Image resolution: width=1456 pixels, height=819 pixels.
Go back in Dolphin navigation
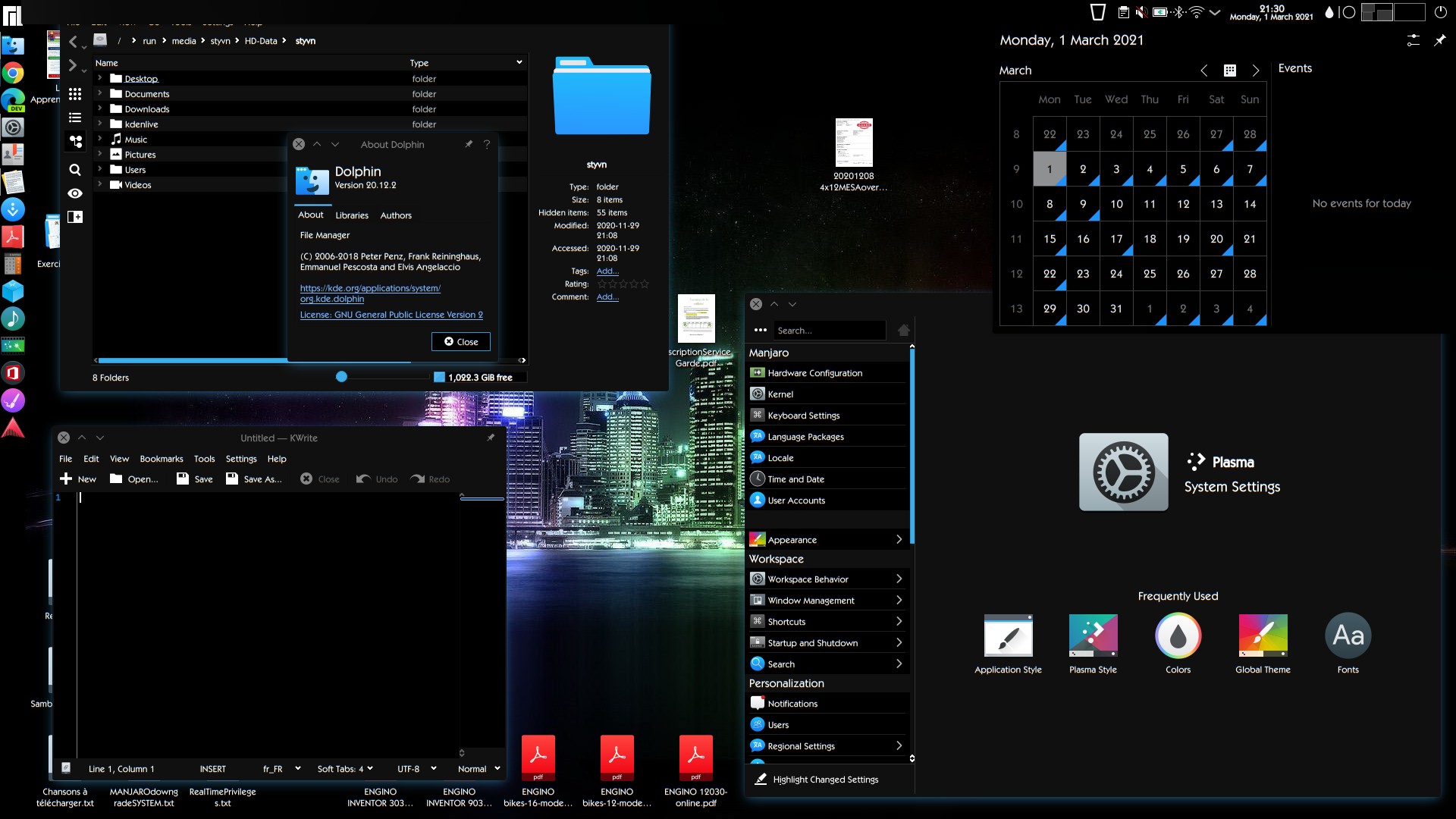(x=73, y=42)
